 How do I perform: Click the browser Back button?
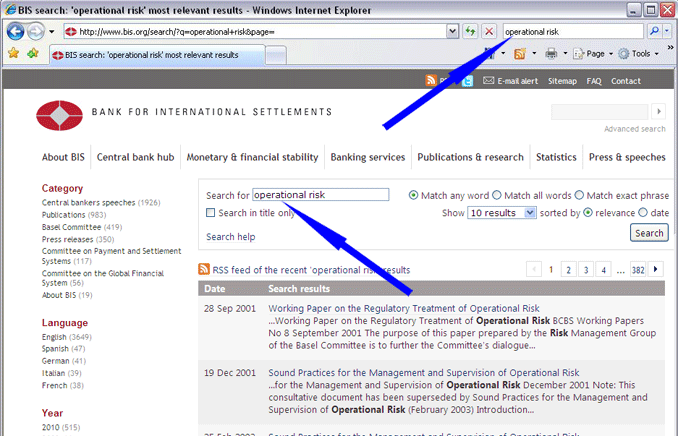[15, 32]
